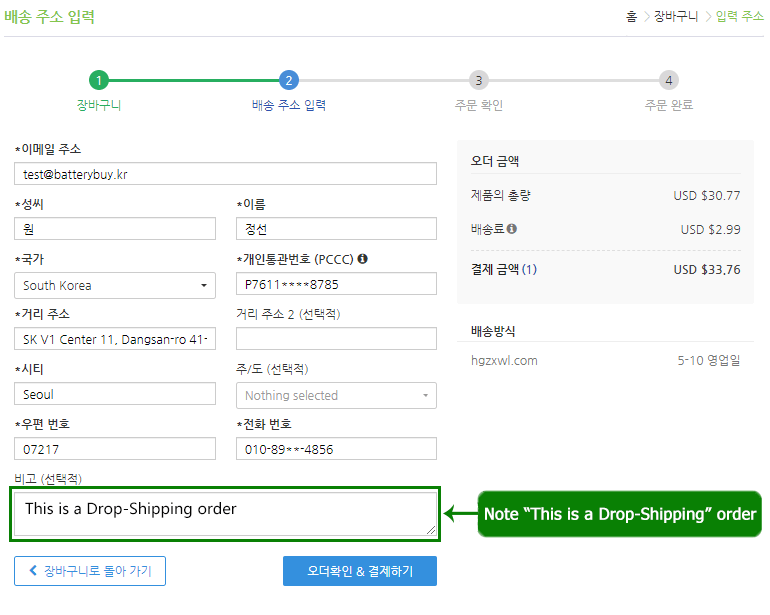
Task: Click the notes textarea resize handle
Action: click(x=432, y=531)
